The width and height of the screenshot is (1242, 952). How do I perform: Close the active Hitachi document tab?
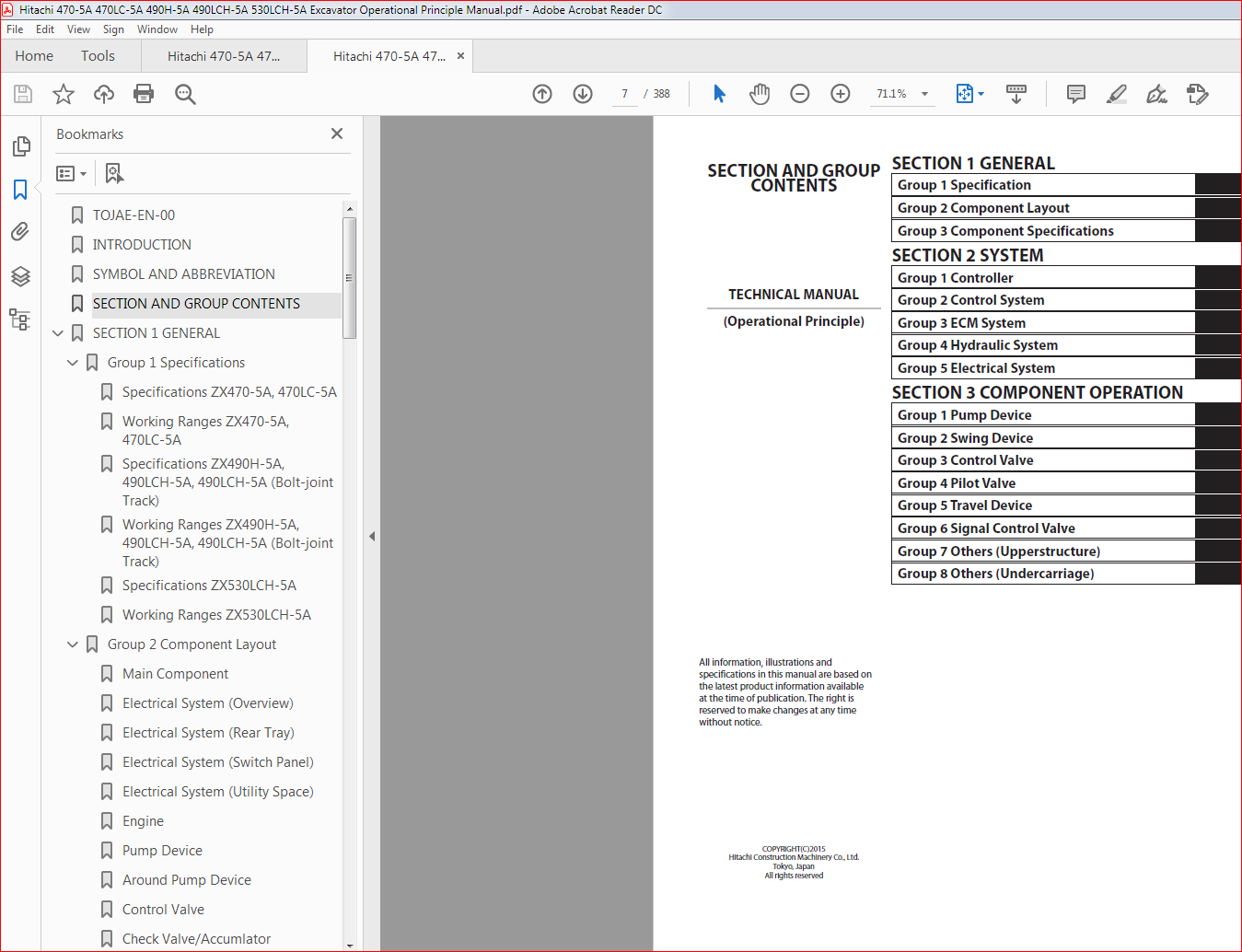pyautogui.click(x=460, y=56)
